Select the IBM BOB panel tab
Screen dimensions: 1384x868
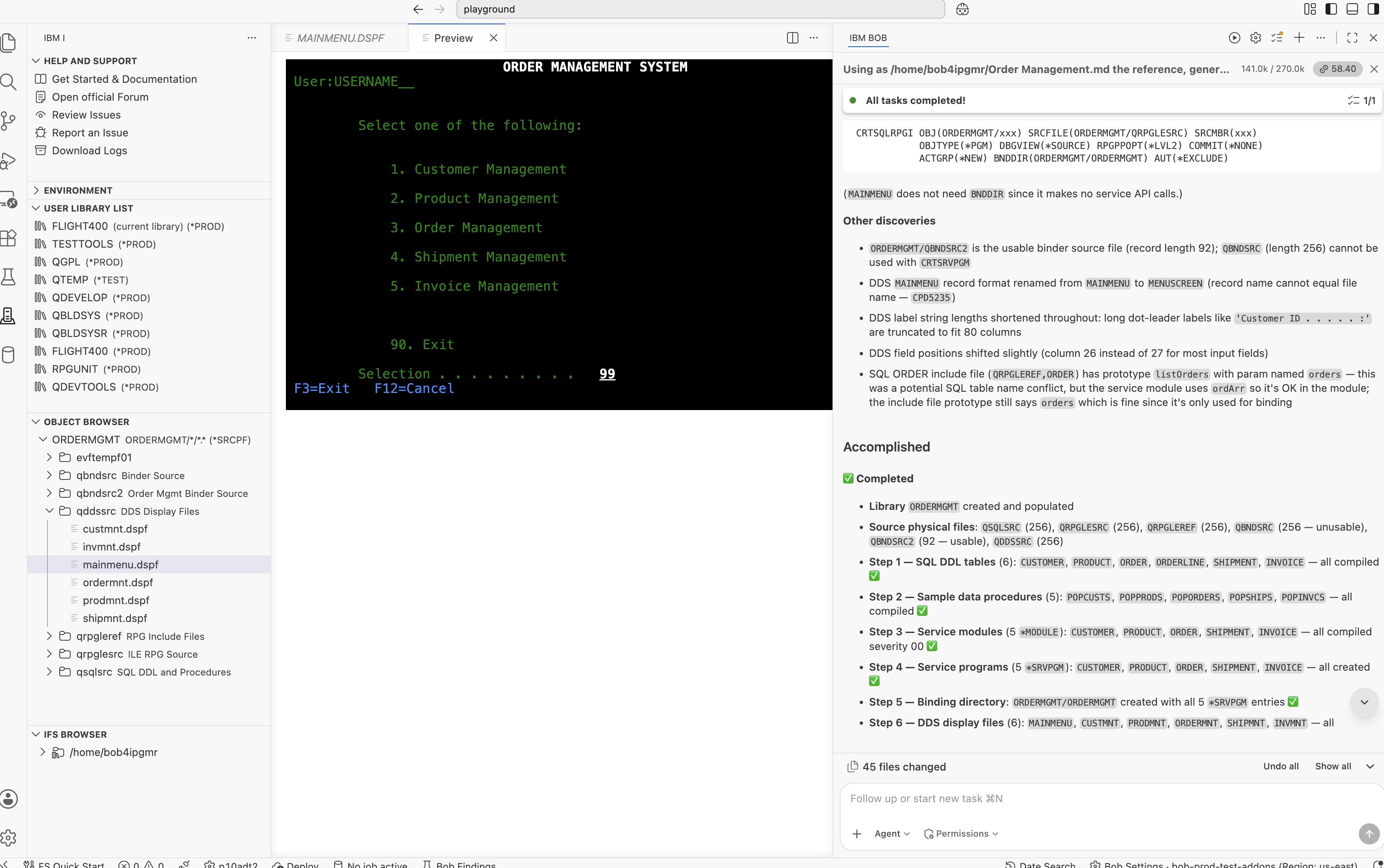868,38
